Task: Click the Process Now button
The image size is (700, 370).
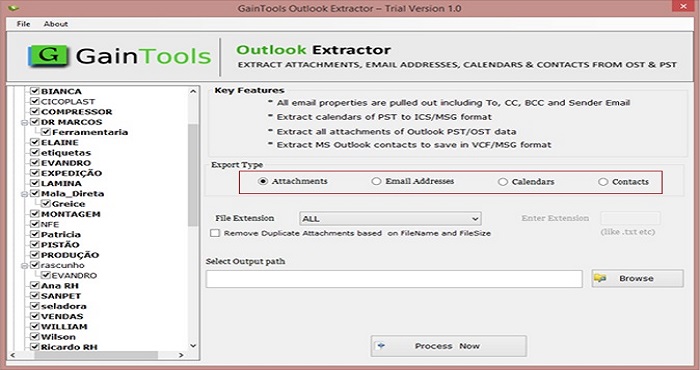Action: (x=448, y=346)
